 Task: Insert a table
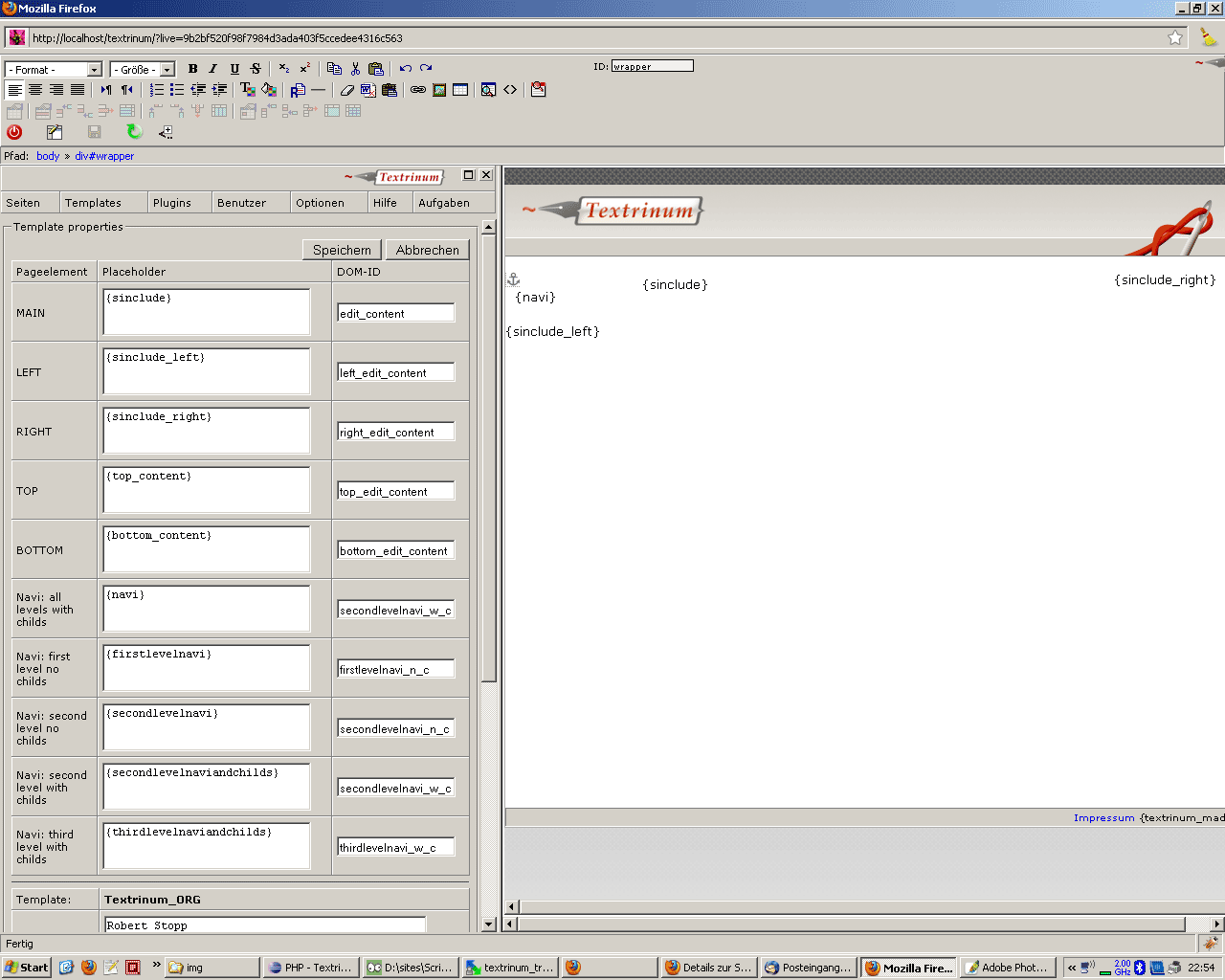point(460,90)
